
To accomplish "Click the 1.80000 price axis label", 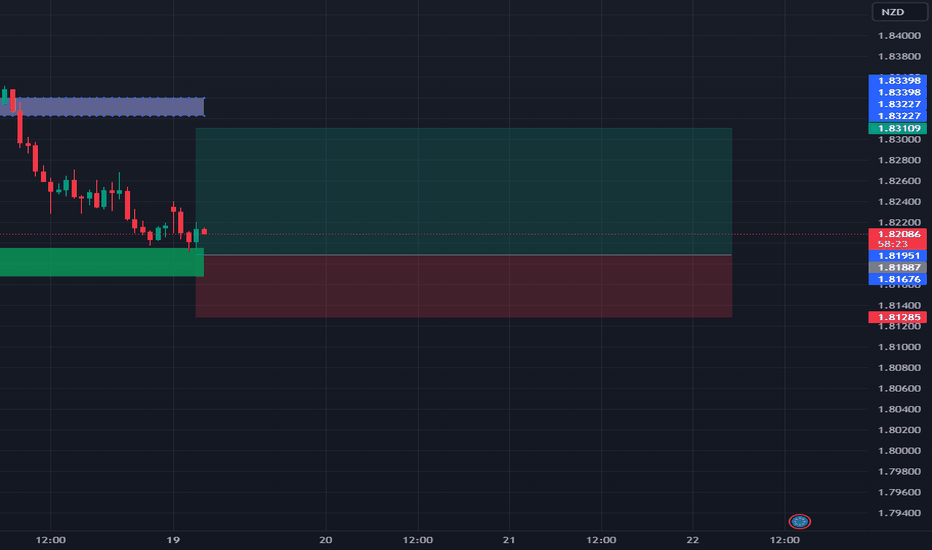I will pos(899,451).
